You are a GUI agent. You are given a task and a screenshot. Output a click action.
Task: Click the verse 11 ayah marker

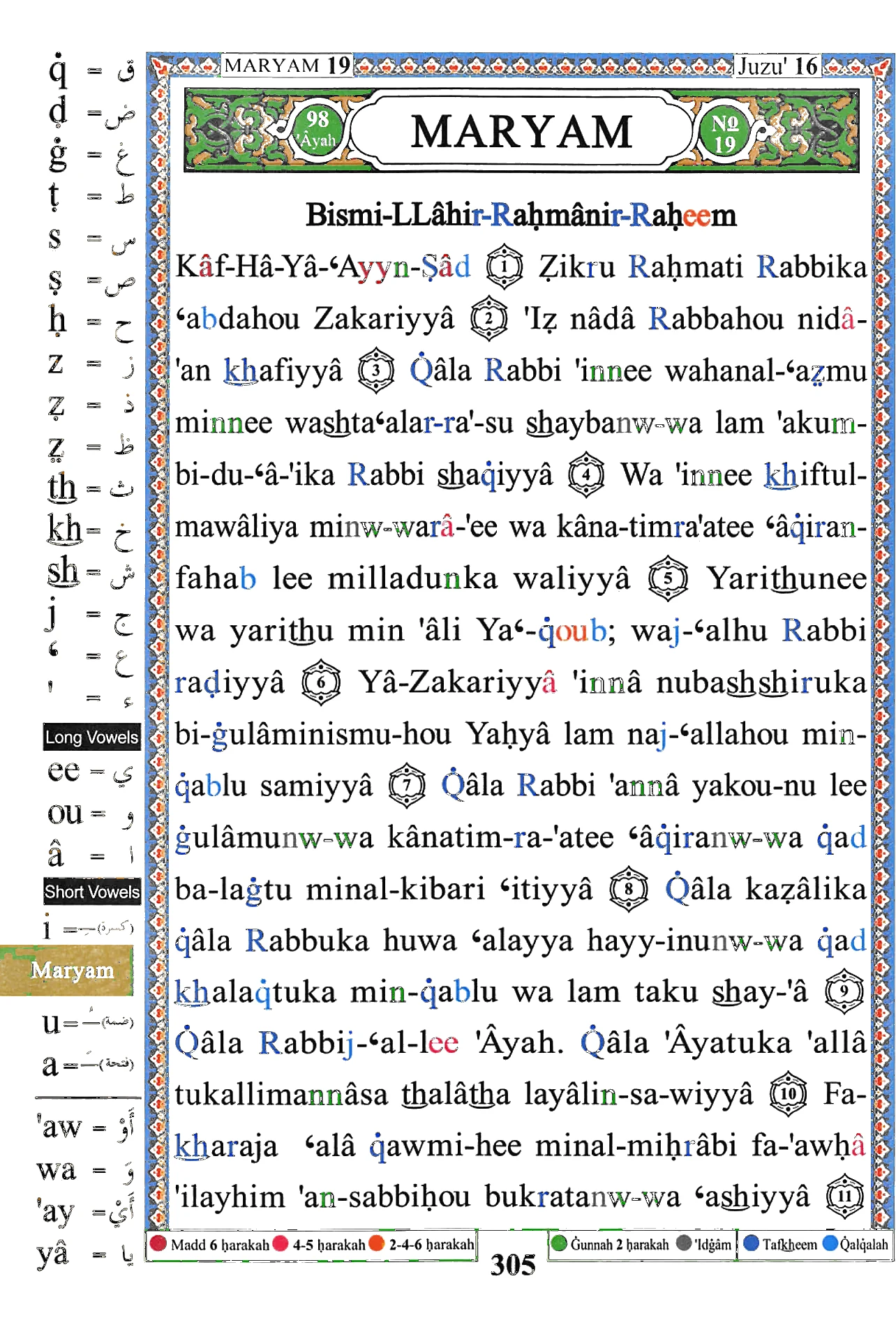[844, 1197]
